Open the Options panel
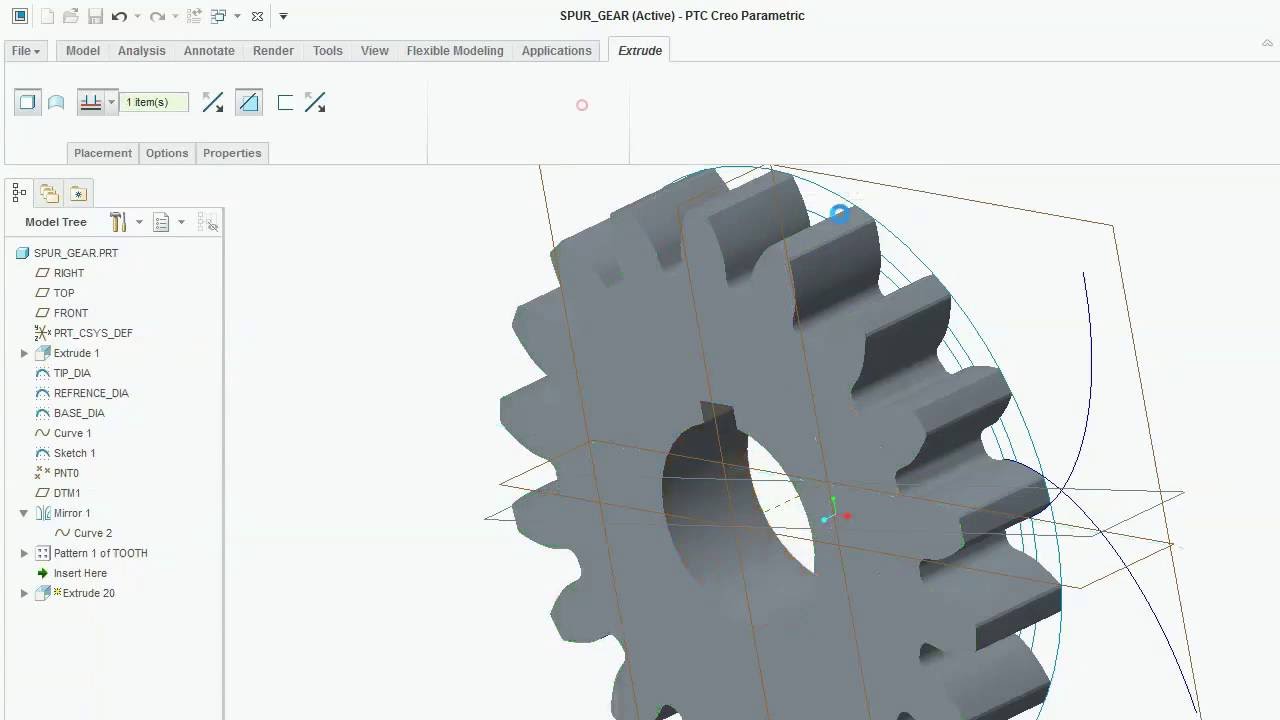The height and width of the screenshot is (720, 1280). (167, 153)
